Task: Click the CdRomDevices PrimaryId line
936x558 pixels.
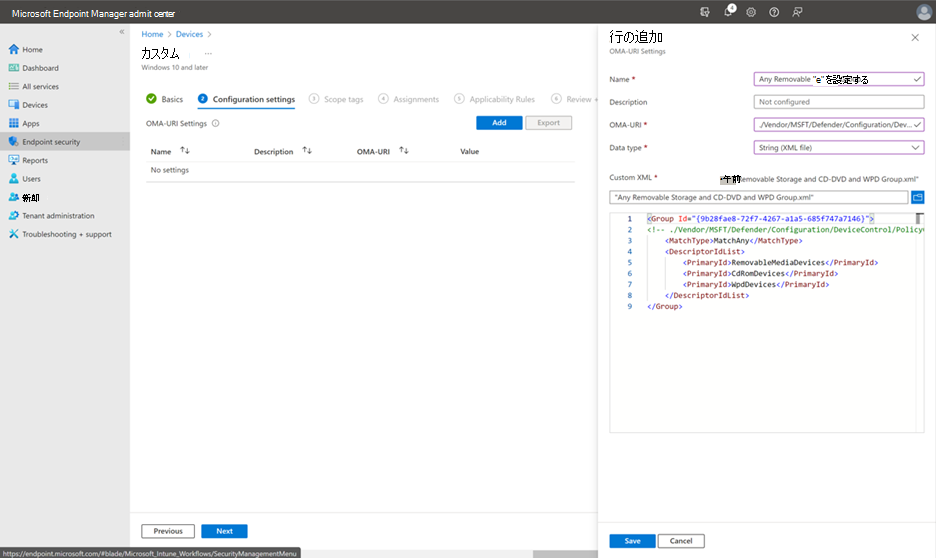Action: pyautogui.click(x=760, y=274)
